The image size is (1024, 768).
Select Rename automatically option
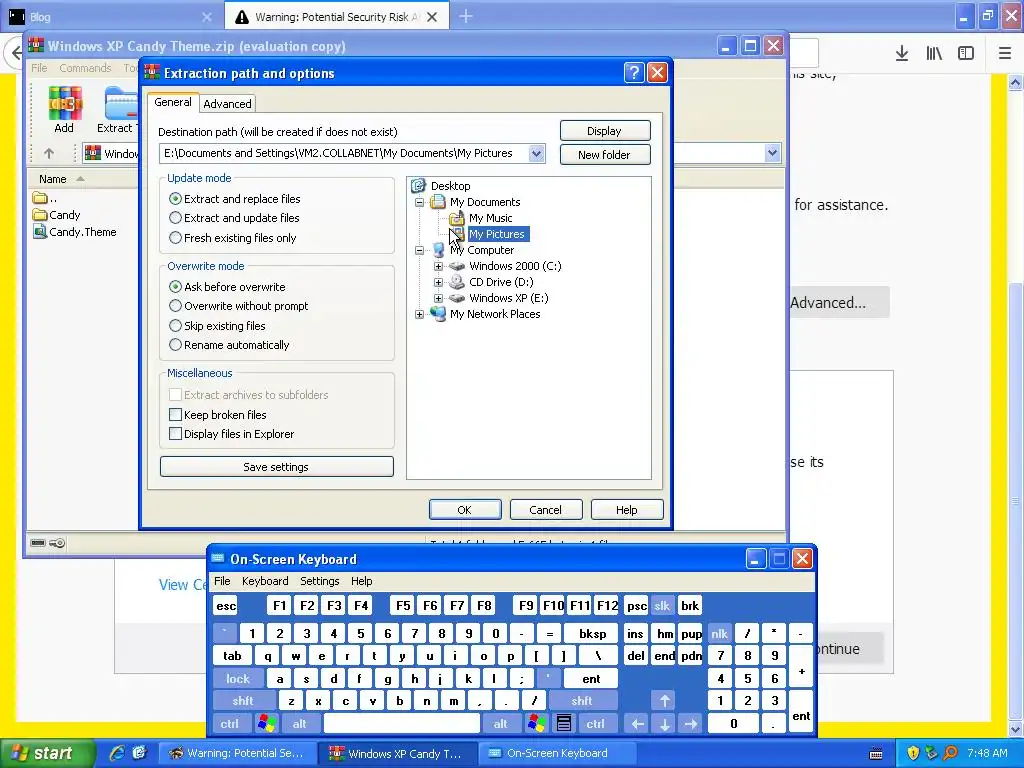coord(175,345)
